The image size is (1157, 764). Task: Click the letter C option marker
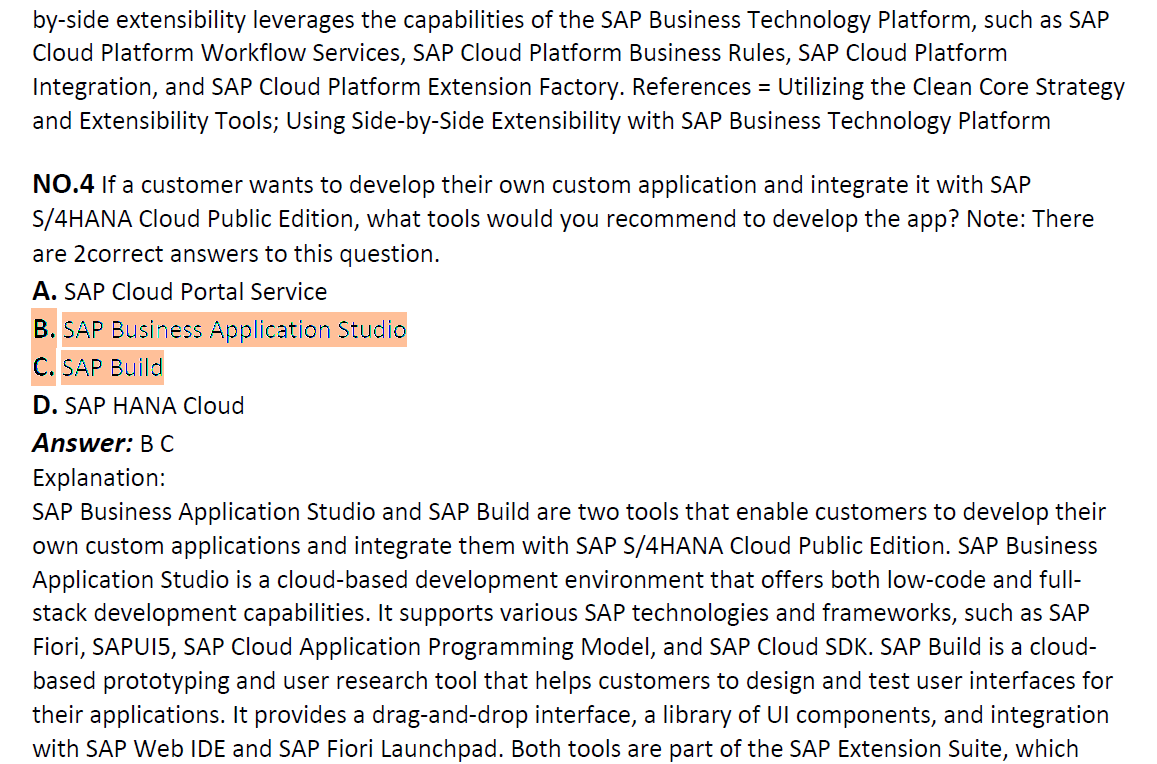click(x=44, y=367)
